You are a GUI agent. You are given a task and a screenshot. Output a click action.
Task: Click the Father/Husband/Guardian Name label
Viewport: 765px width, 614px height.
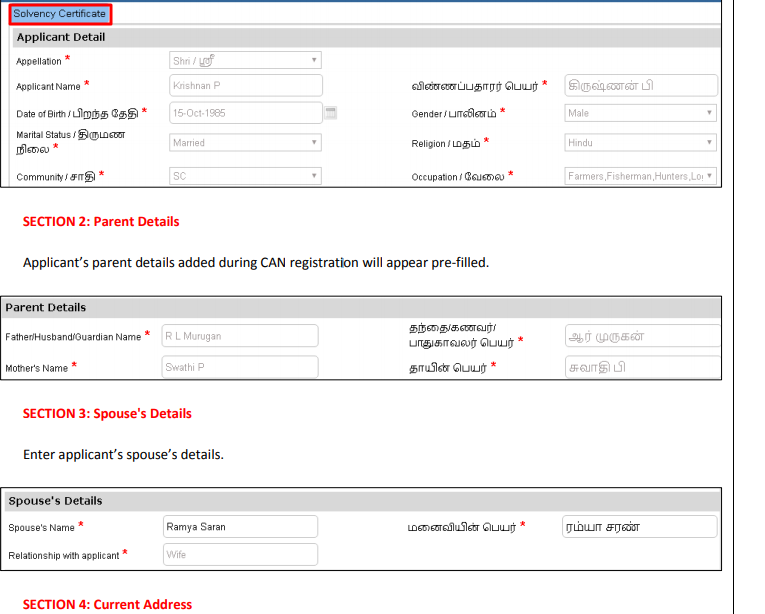click(x=73, y=337)
